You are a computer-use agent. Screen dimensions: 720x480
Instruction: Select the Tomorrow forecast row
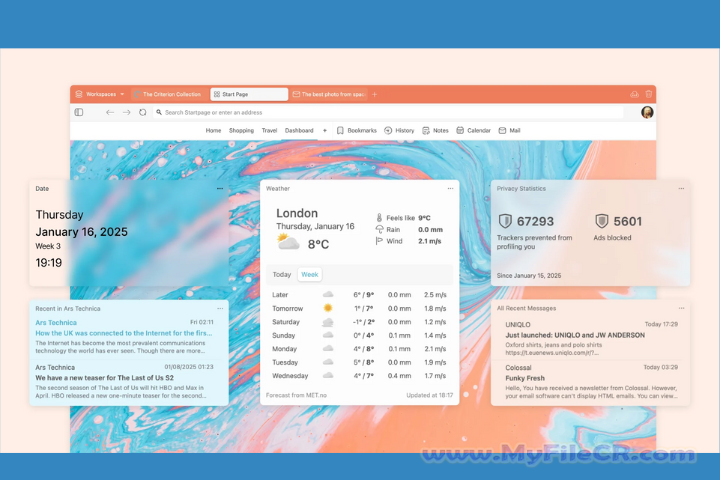pyautogui.click(x=359, y=308)
